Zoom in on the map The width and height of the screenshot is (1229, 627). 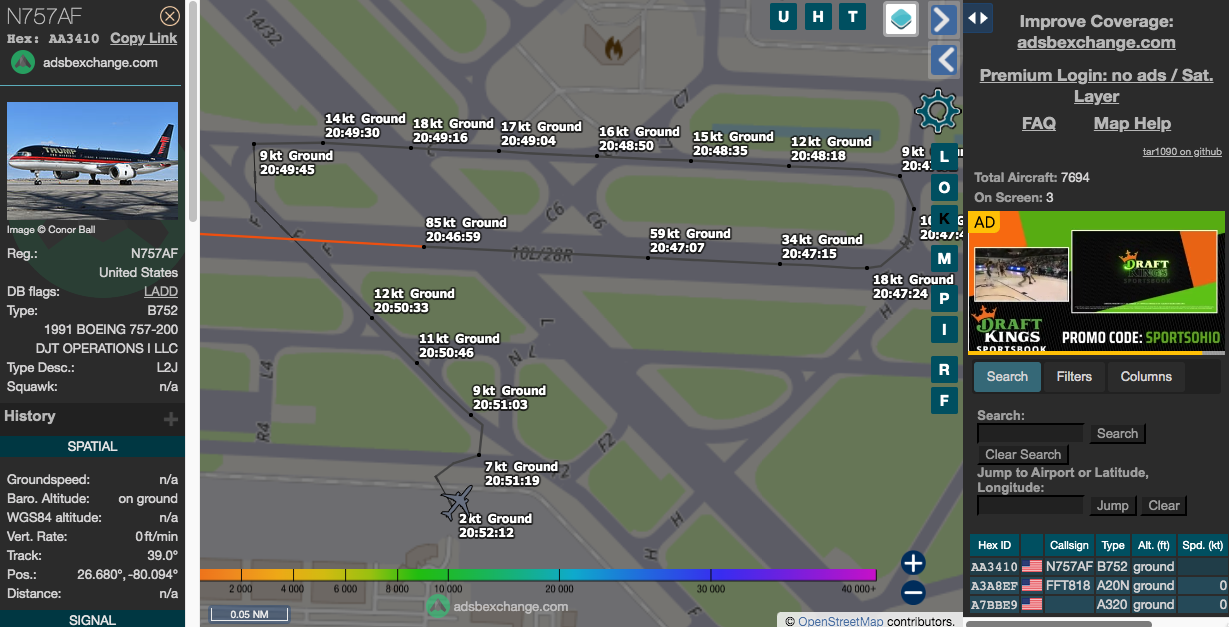point(913,563)
